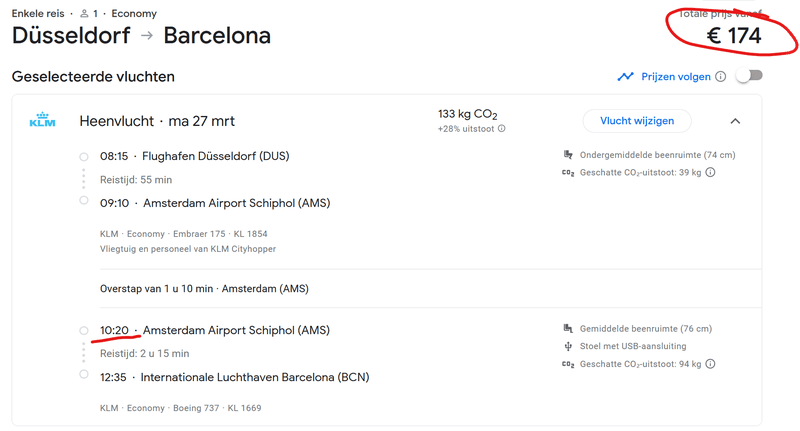Click the Prijzen volgen link text
This screenshot has height=431, width=800.
point(676,77)
